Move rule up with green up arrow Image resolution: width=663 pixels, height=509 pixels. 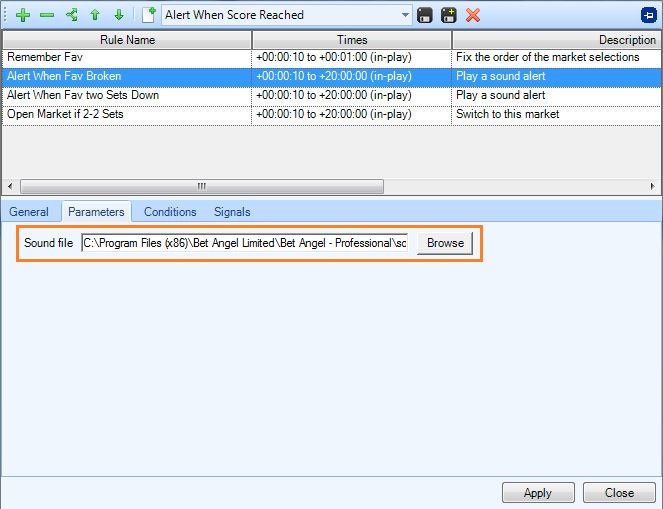point(95,15)
